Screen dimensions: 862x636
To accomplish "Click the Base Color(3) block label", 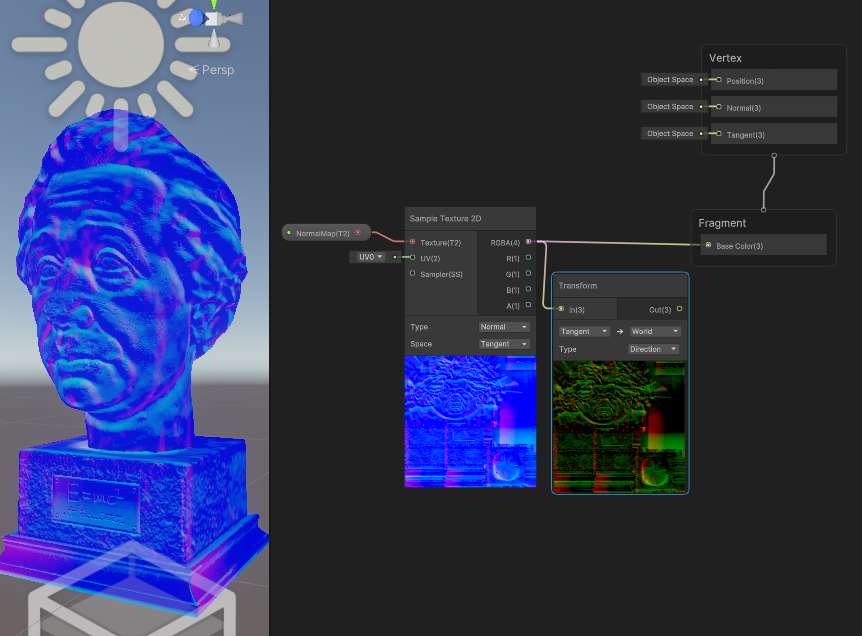I will pos(739,246).
